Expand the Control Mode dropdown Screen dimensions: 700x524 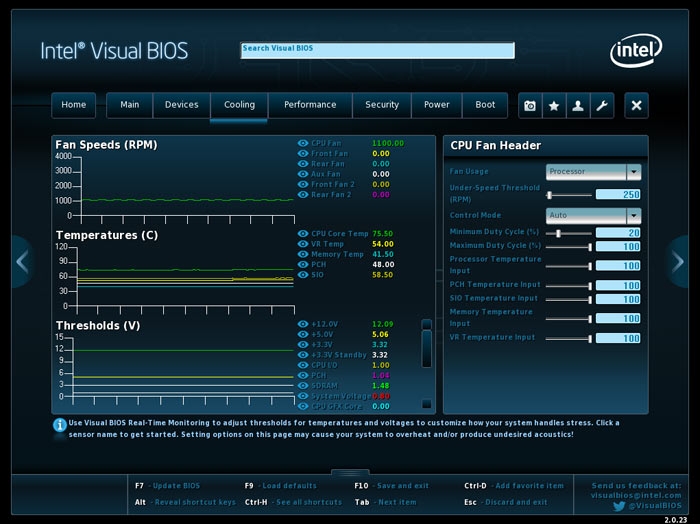(593, 216)
